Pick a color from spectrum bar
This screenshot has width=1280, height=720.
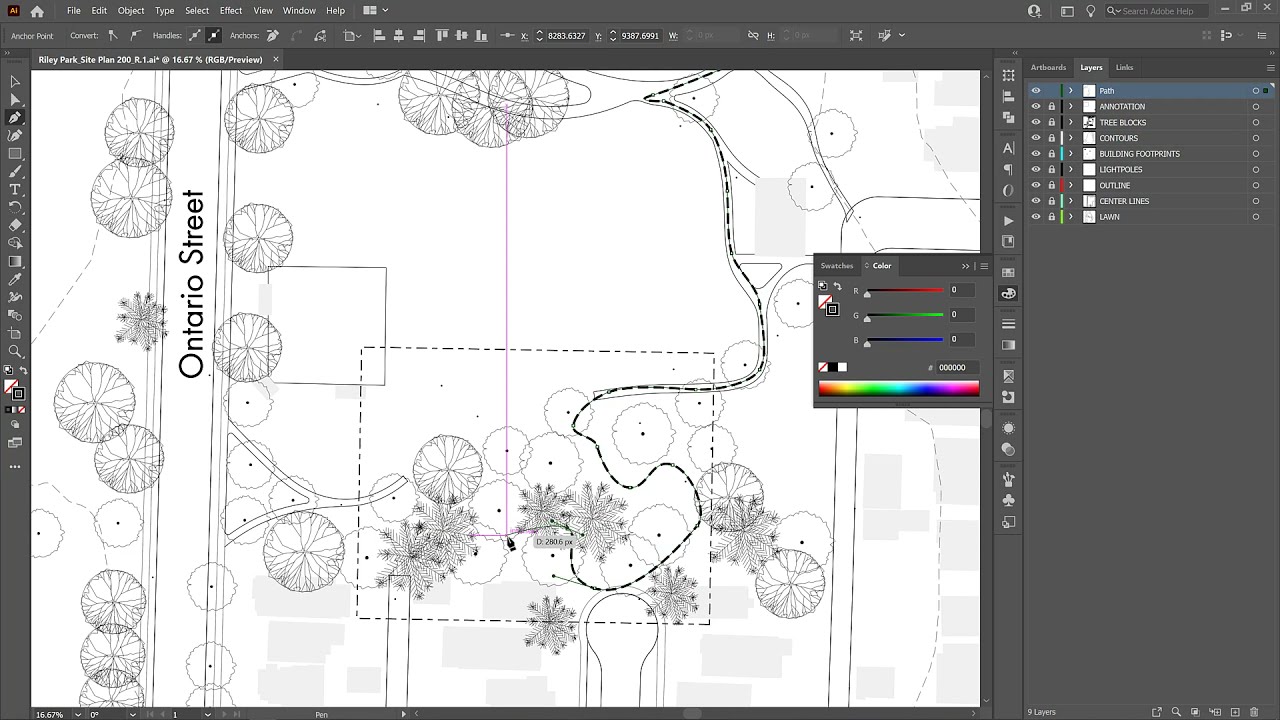tap(898, 389)
